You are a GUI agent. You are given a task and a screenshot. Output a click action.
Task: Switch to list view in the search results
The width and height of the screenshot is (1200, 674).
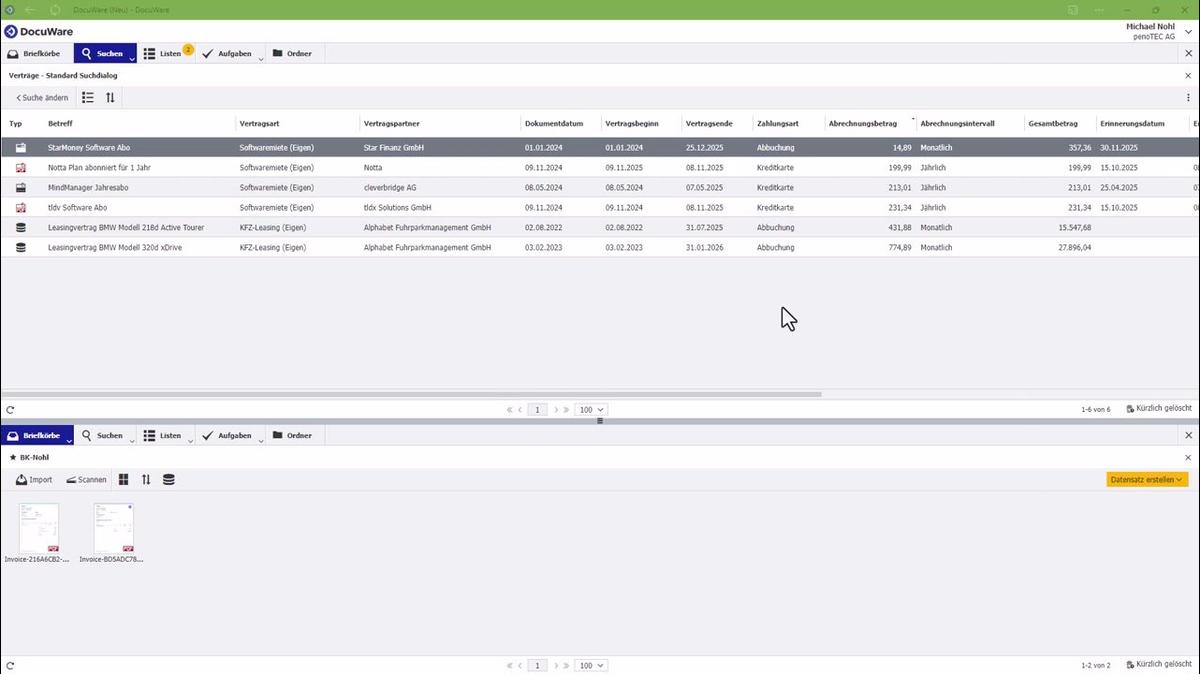[88, 97]
